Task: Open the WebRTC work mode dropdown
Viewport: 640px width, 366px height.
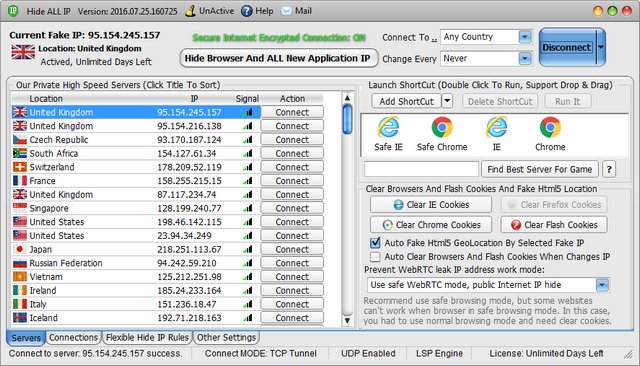Action: point(602,285)
